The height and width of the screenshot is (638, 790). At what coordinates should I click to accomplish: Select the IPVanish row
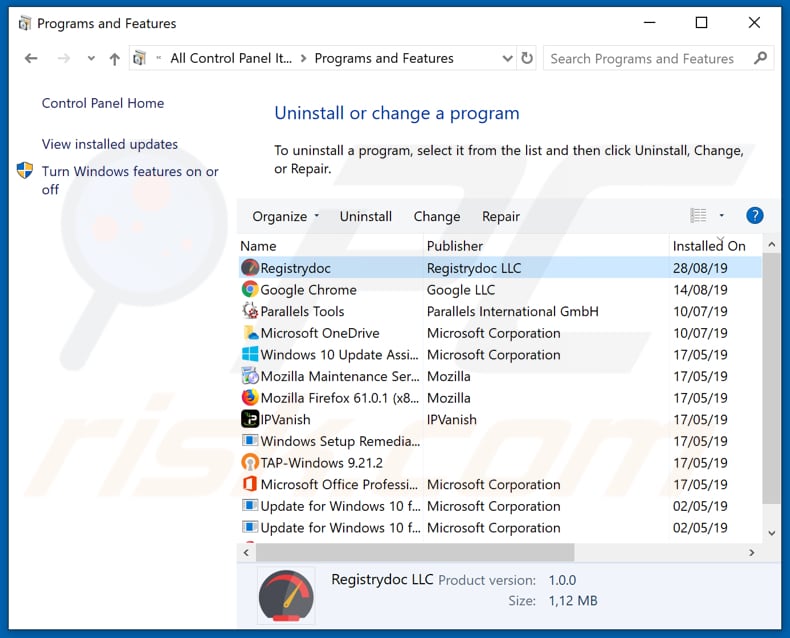[x=500, y=419]
